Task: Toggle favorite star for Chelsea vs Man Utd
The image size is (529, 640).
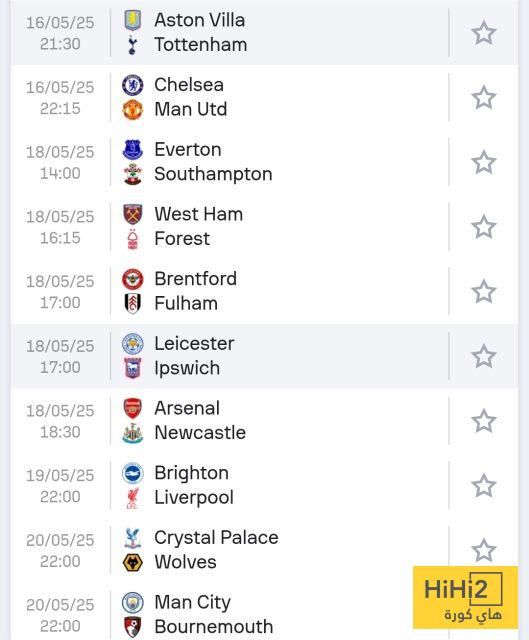Action: [x=484, y=97]
